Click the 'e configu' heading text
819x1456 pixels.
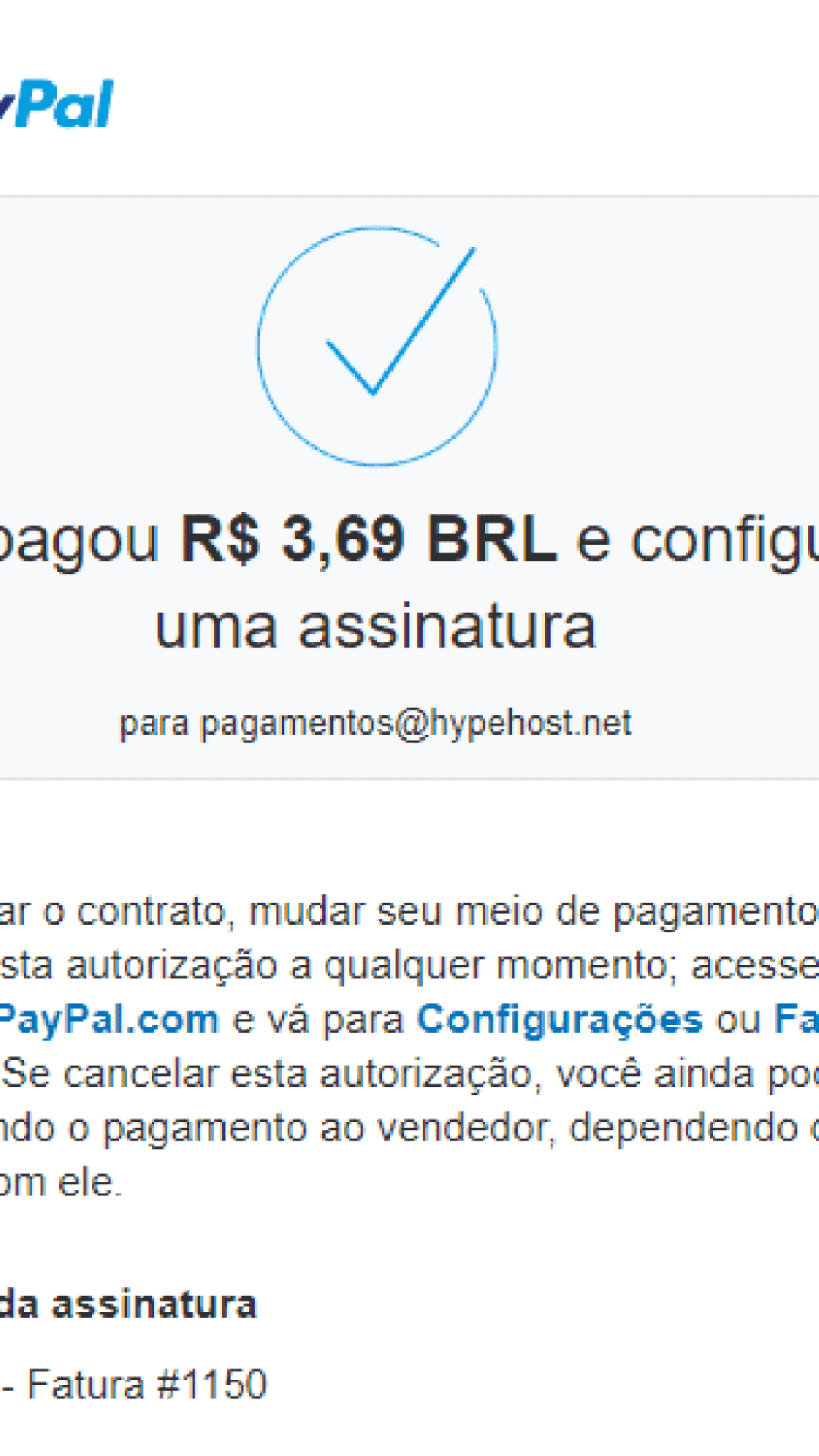tap(697, 542)
